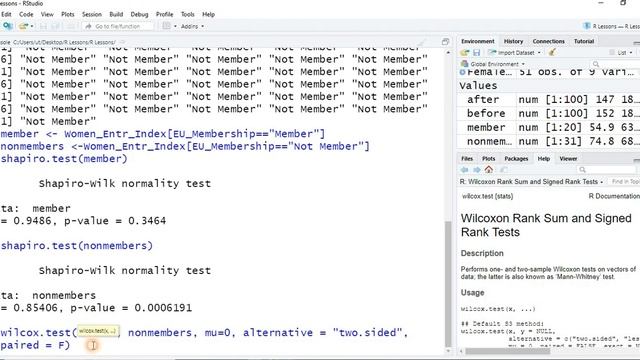Expand the Female data frame blue arrow icon
The image size is (640, 360).
[462, 72]
